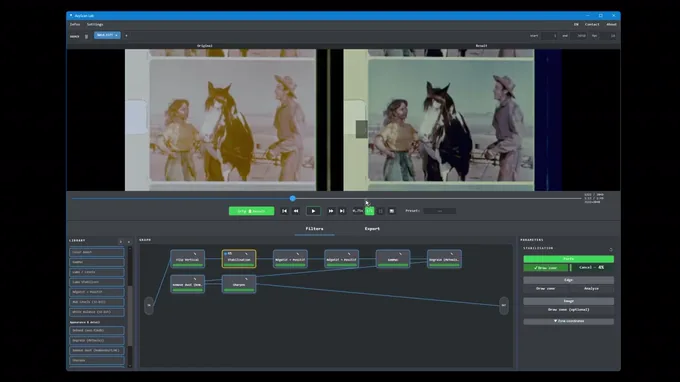Image resolution: width=680 pixels, height=382 pixels.
Task: Click the Edge section button
Action: click(569, 280)
